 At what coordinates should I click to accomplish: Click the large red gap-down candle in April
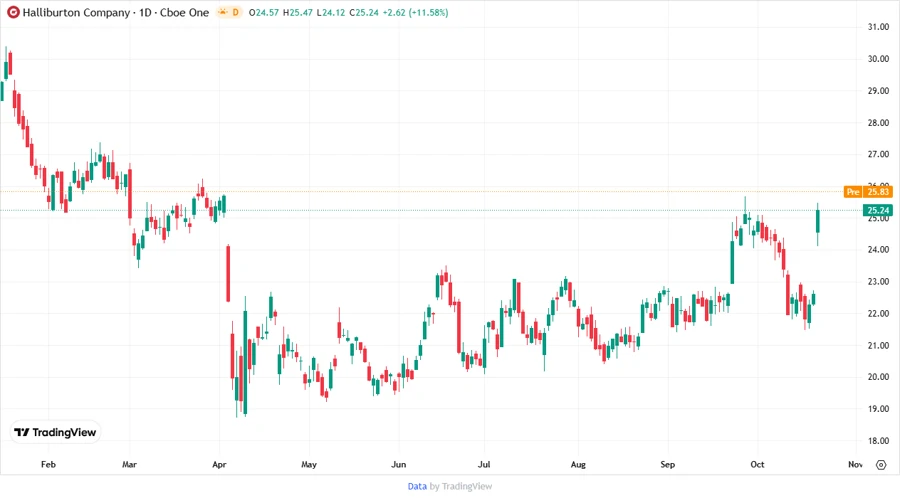point(228,274)
